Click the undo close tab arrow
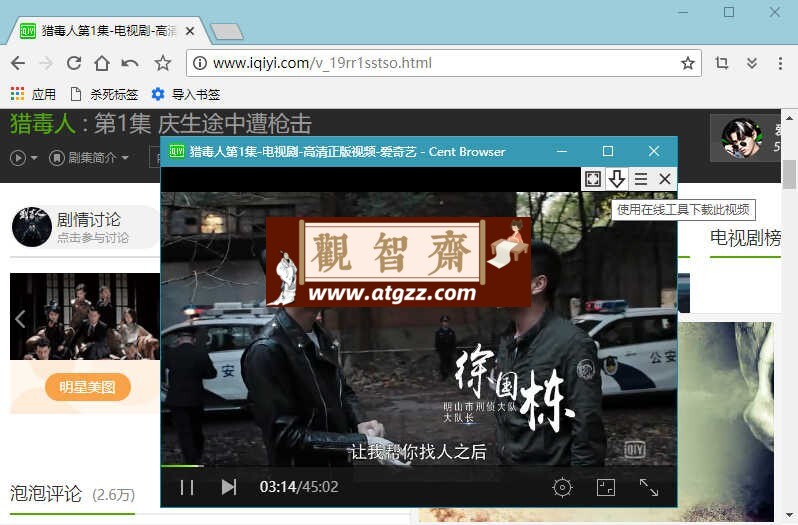This screenshot has width=798, height=525. [x=130, y=63]
